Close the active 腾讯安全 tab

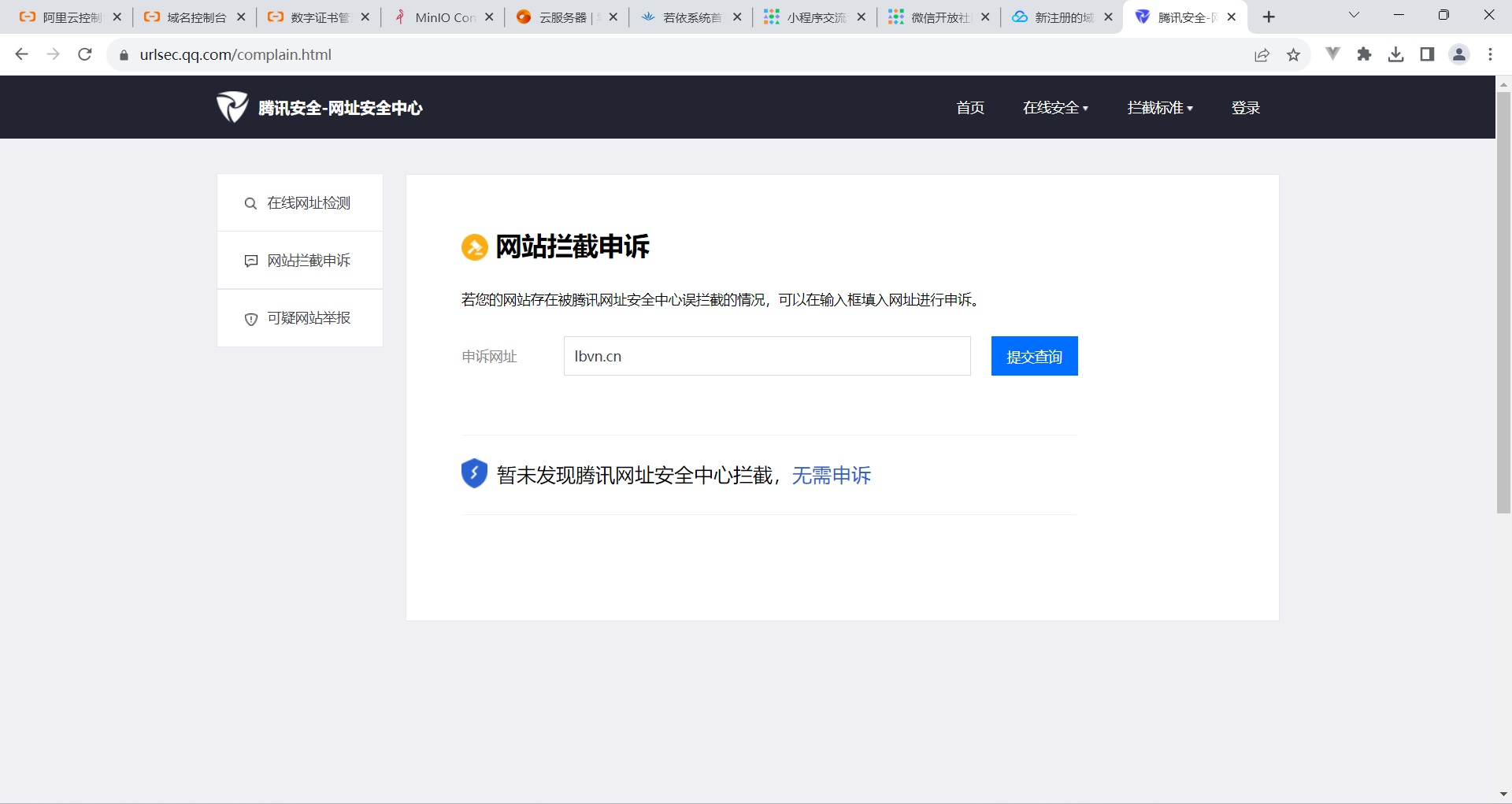1232,17
